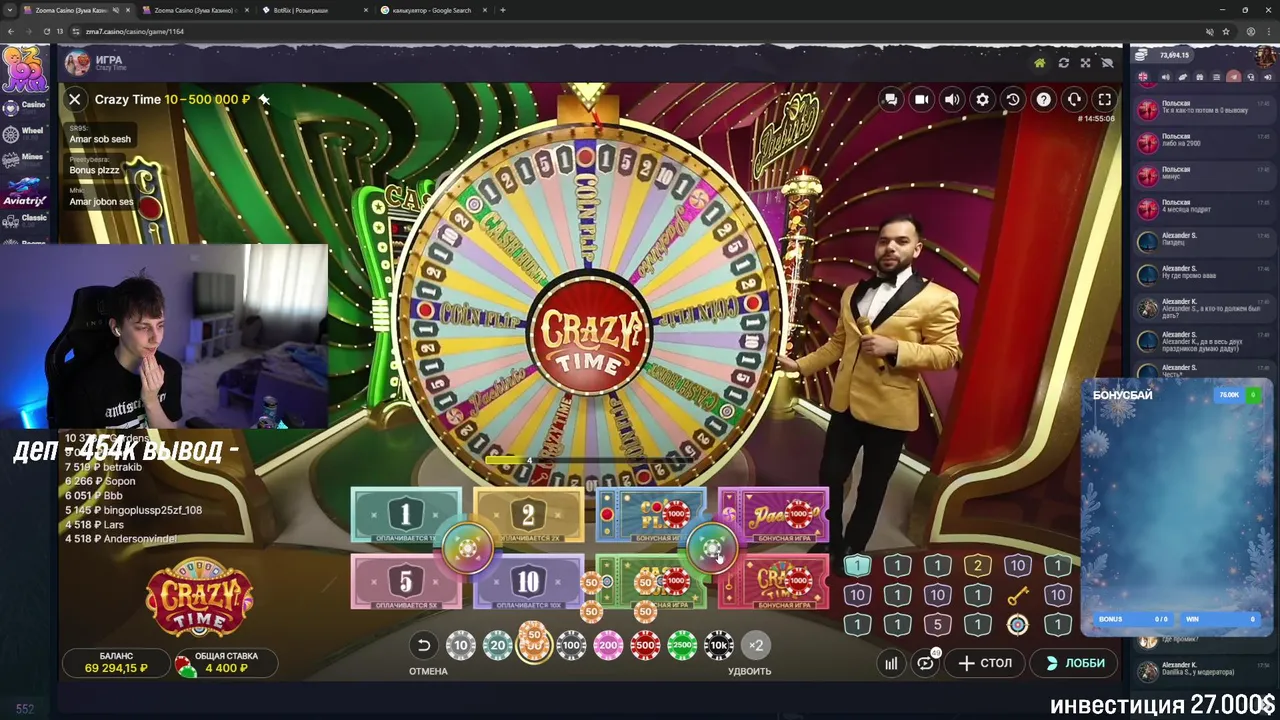Select the 100 chip

click(571, 645)
